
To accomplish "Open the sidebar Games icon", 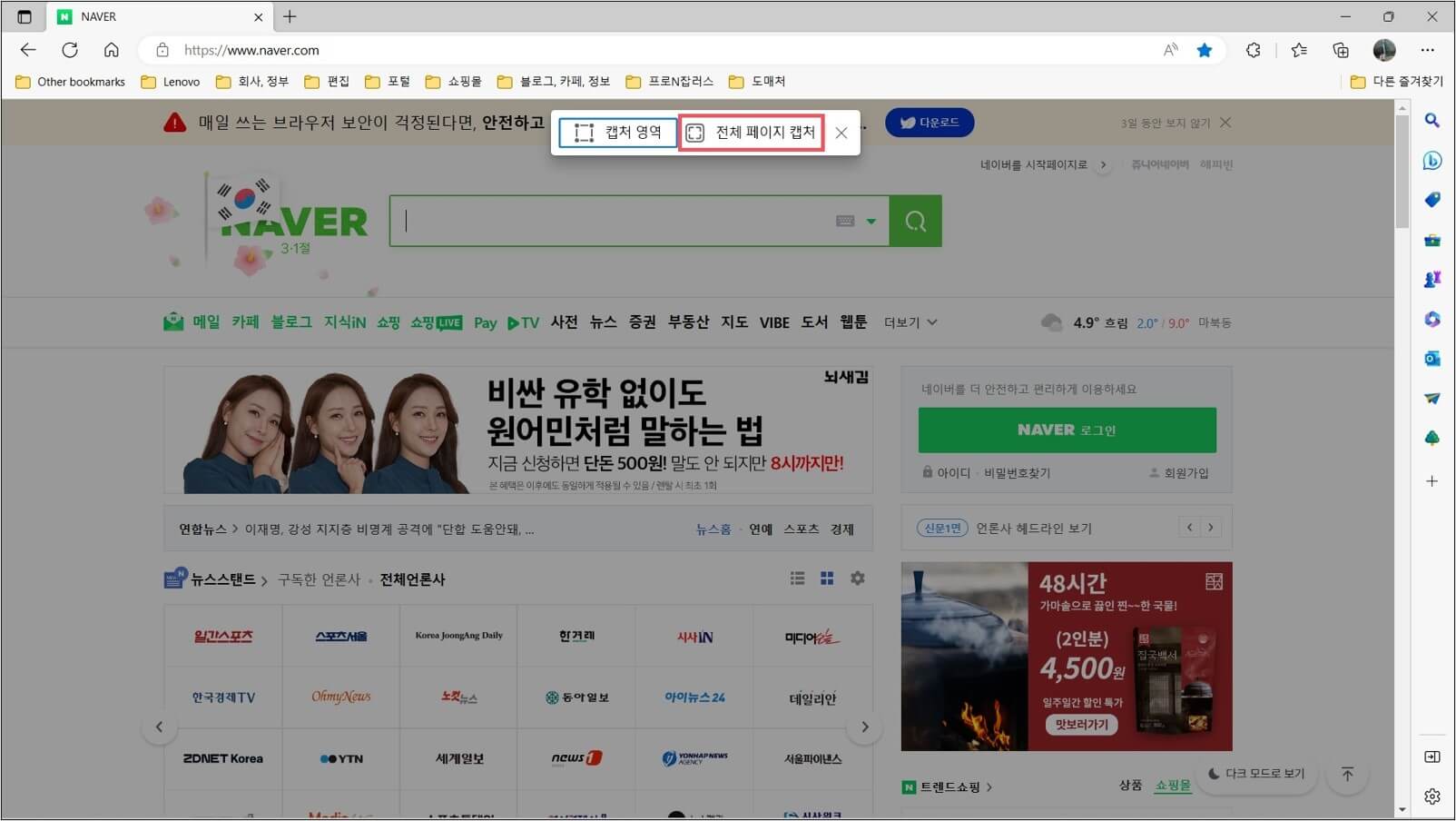I will pos(1432,280).
